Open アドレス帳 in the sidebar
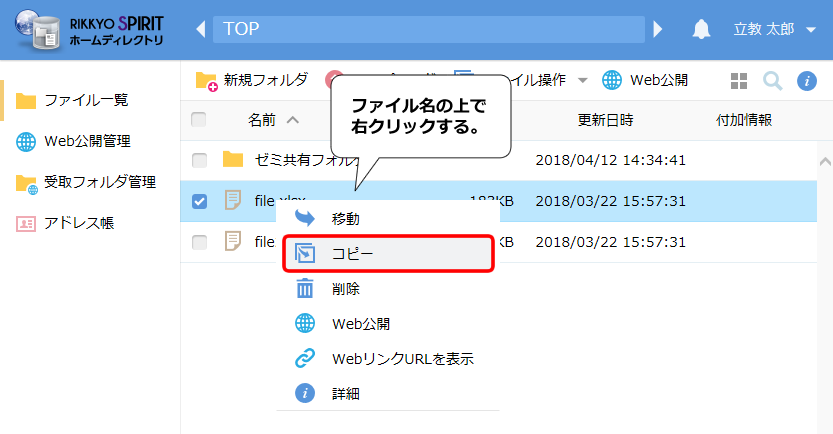The image size is (833, 434). click(x=65, y=224)
